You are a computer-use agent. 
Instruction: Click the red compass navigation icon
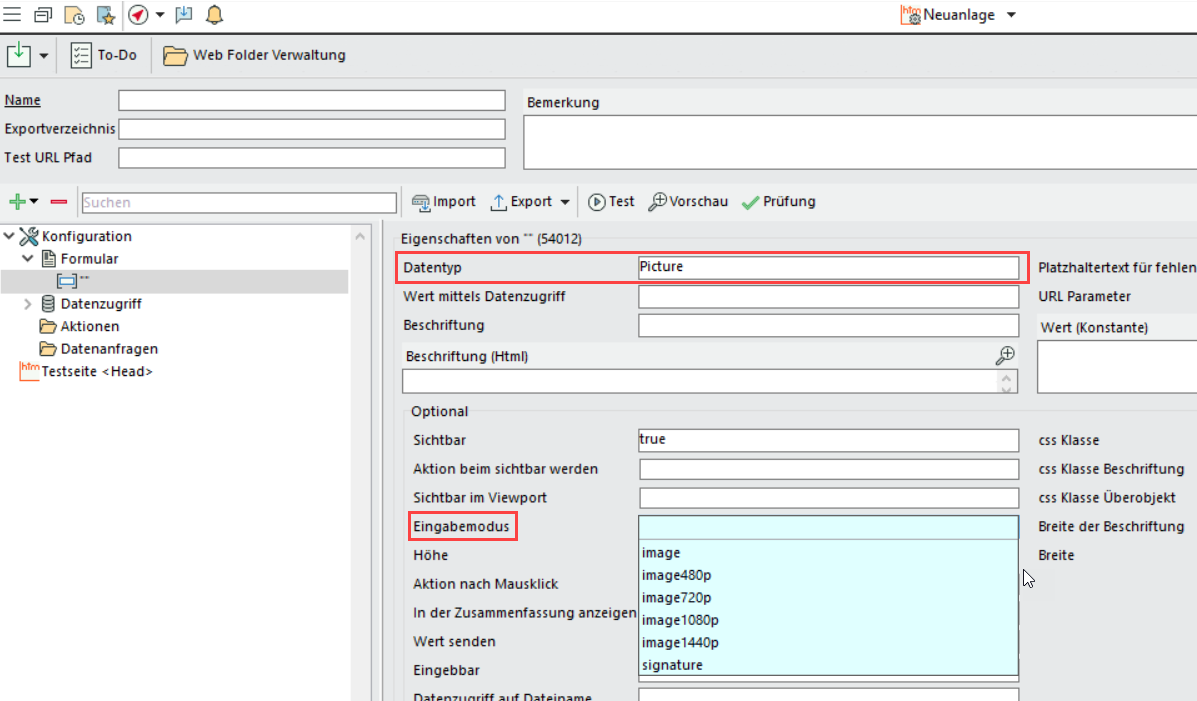(x=138, y=15)
